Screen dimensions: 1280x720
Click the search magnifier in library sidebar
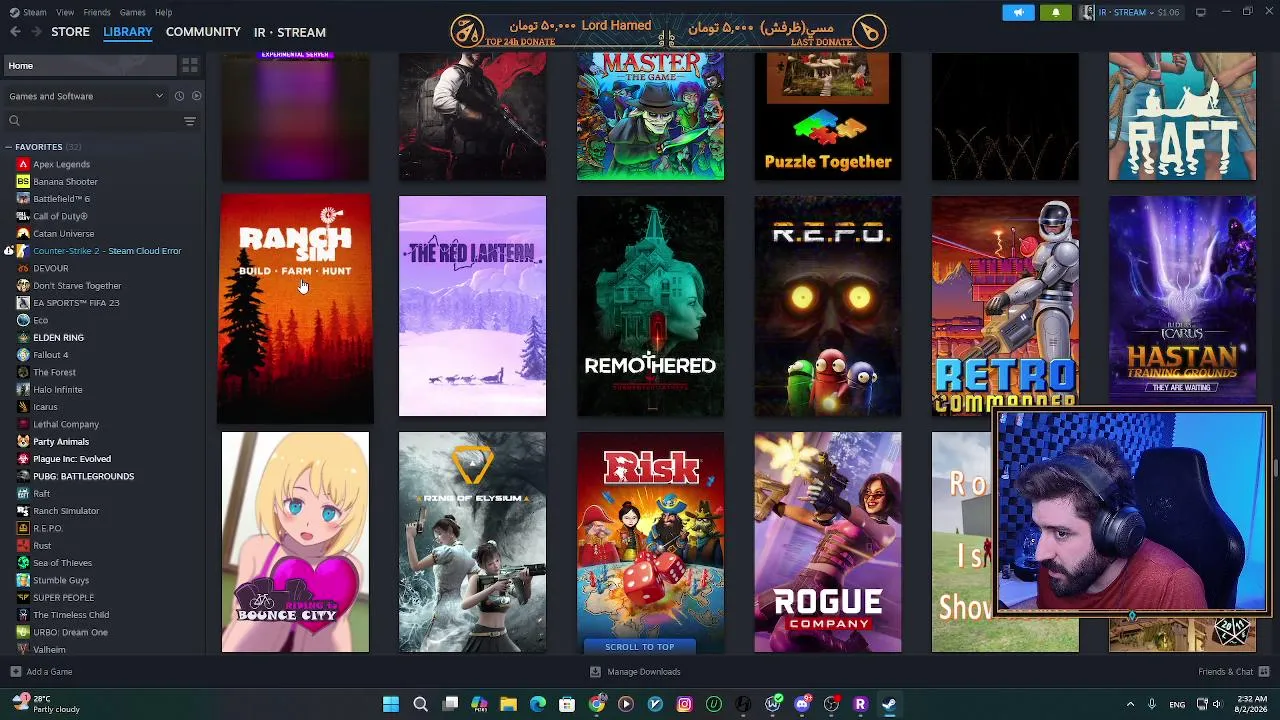click(x=14, y=121)
